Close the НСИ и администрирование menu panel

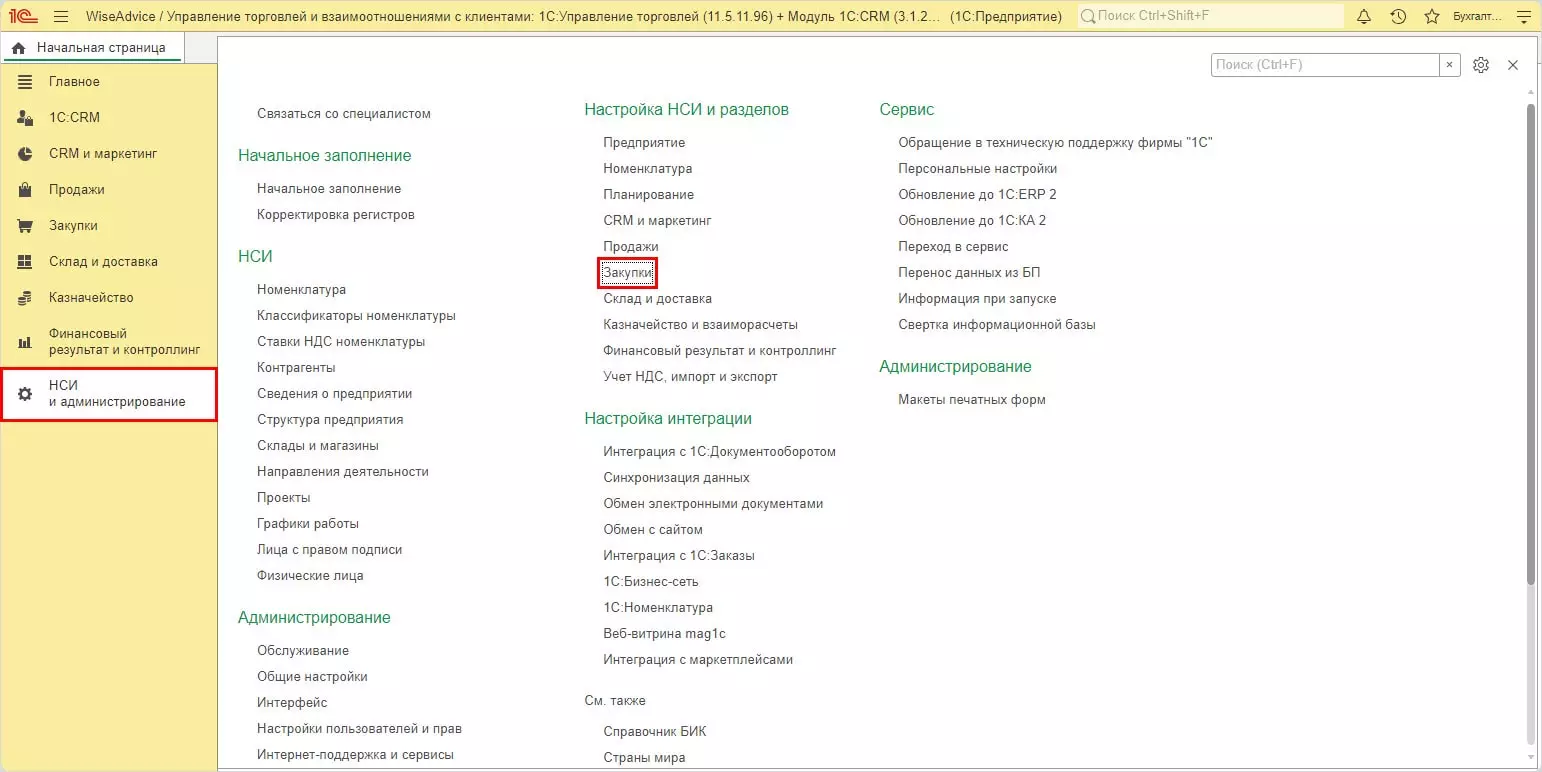pyautogui.click(x=1513, y=65)
